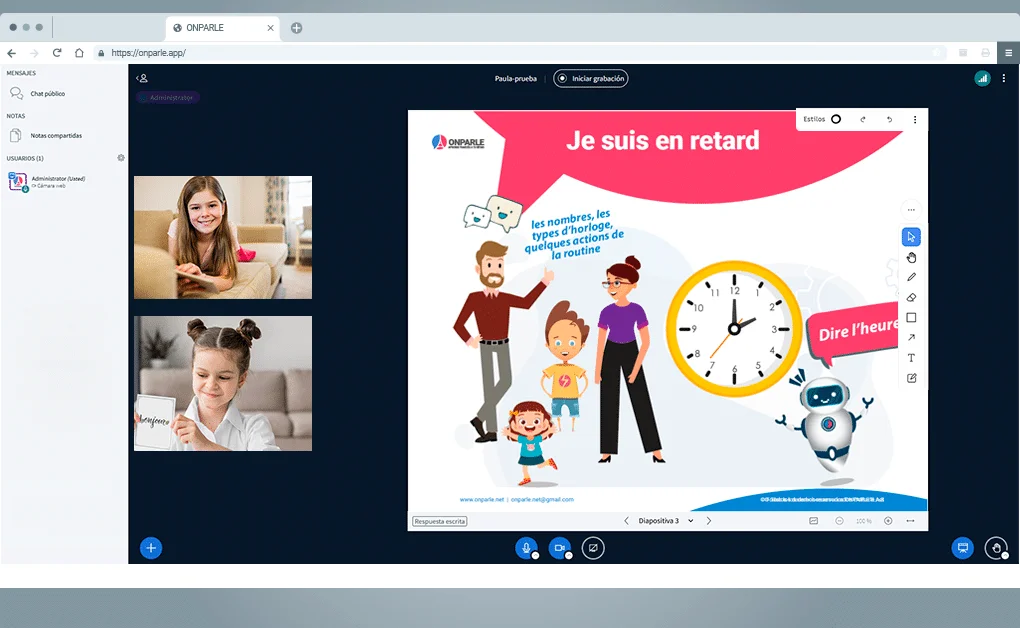Viewport: 1020px width, 628px height.
Task: Go to the next slide with the right arrow
Action: [x=708, y=520]
